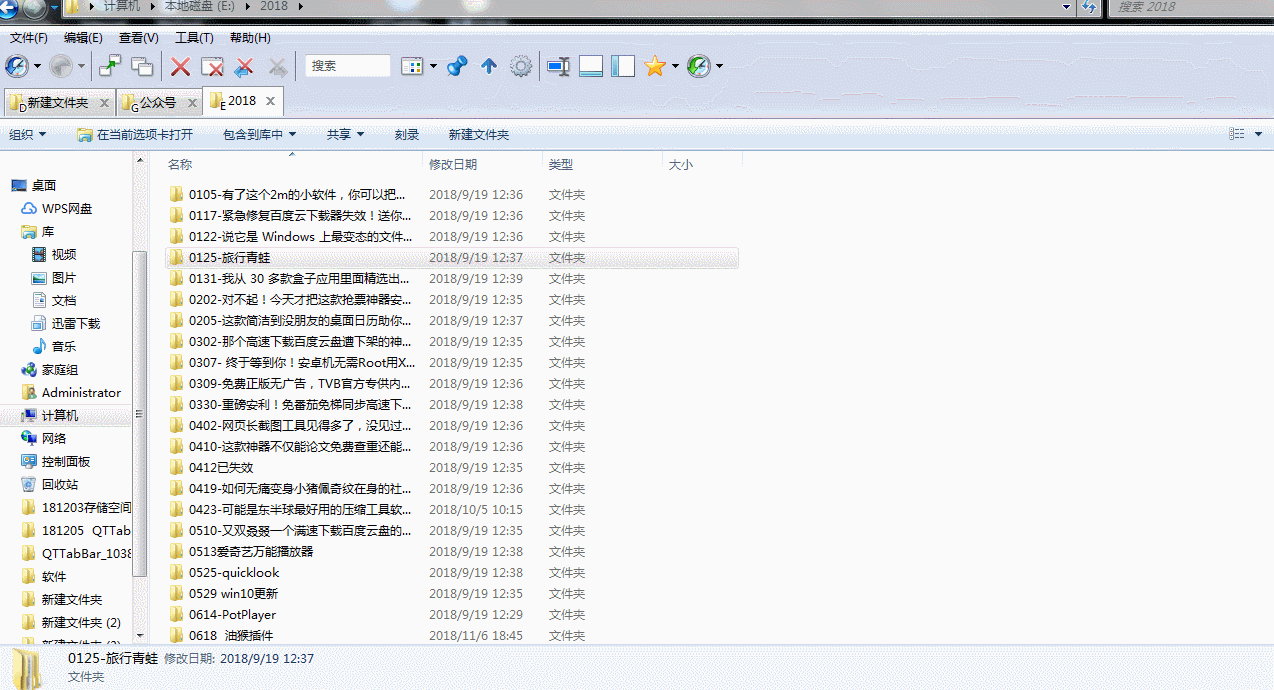The height and width of the screenshot is (690, 1274).
Task: Click the view-mode grid toolbar icon
Action: (412, 67)
